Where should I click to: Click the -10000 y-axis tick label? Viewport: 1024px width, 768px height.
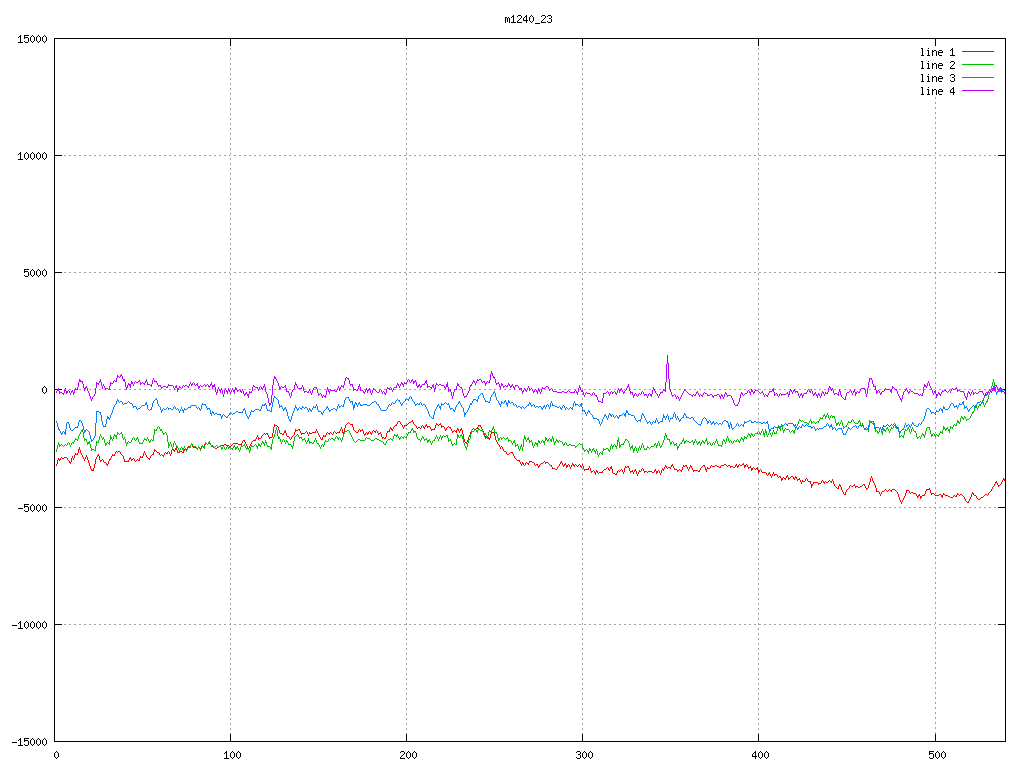pyautogui.click(x=29, y=624)
